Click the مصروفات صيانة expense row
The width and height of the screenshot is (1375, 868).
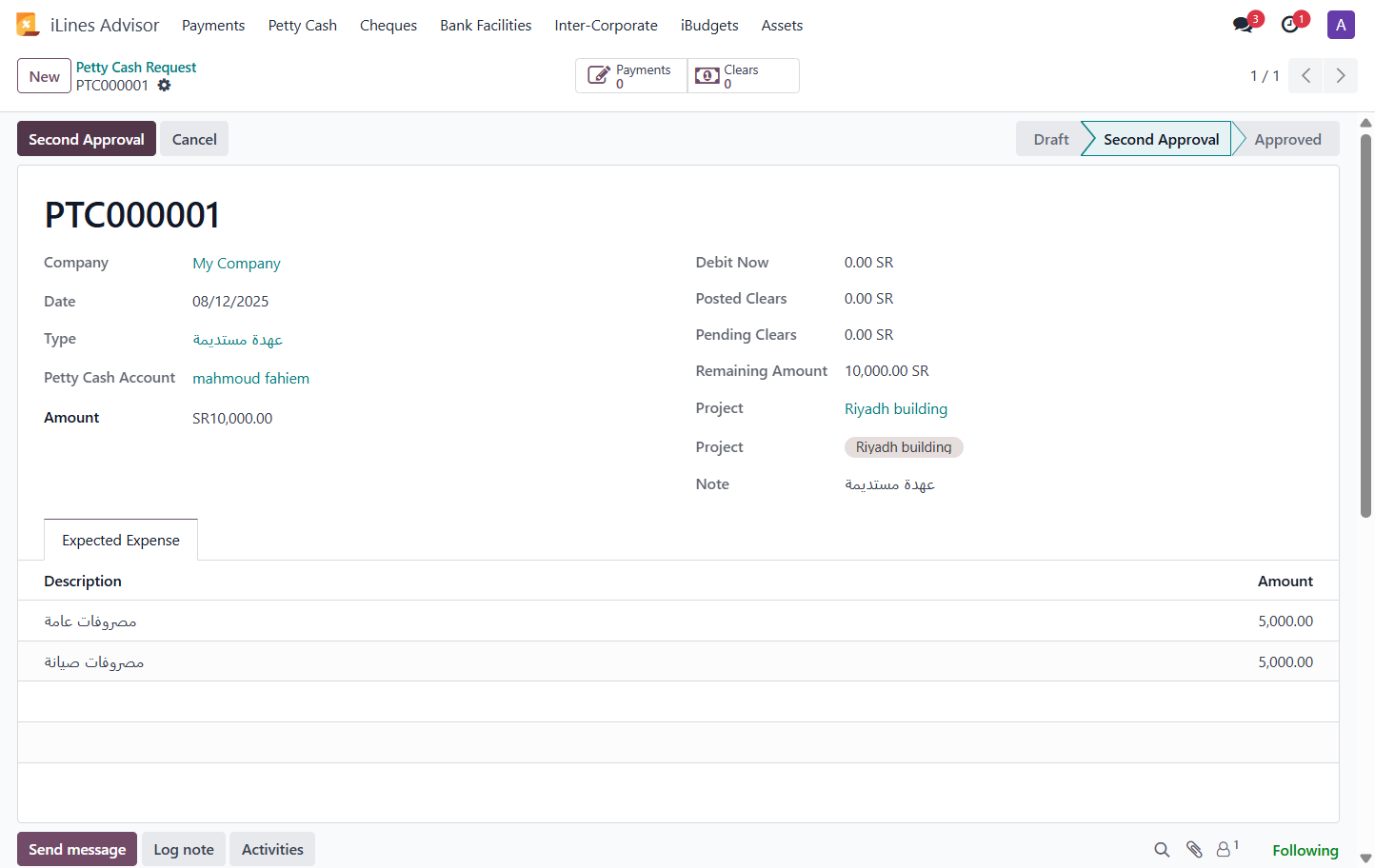pyautogui.click(x=678, y=662)
